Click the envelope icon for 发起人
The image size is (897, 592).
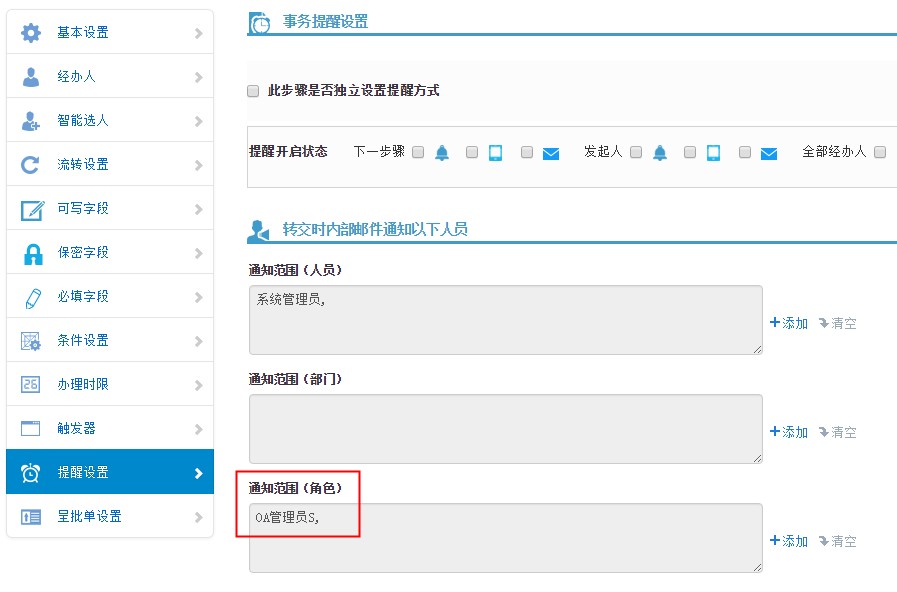768,153
